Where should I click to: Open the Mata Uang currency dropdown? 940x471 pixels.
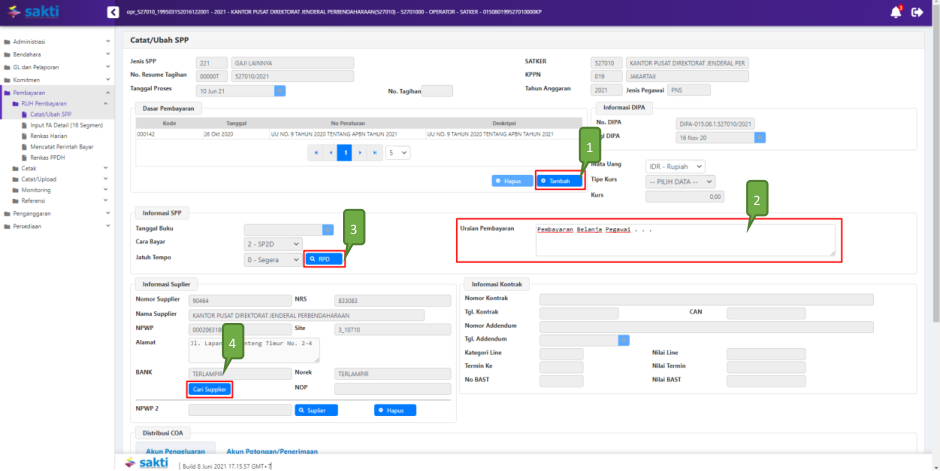[x=675, y=166]
